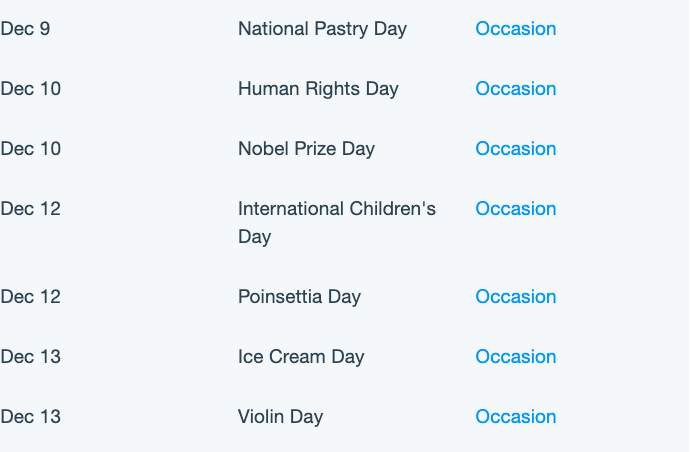Click the Dec 9 date cell
Image resolution: width=690 pixels, height=452 pixels.
point(25,29)
